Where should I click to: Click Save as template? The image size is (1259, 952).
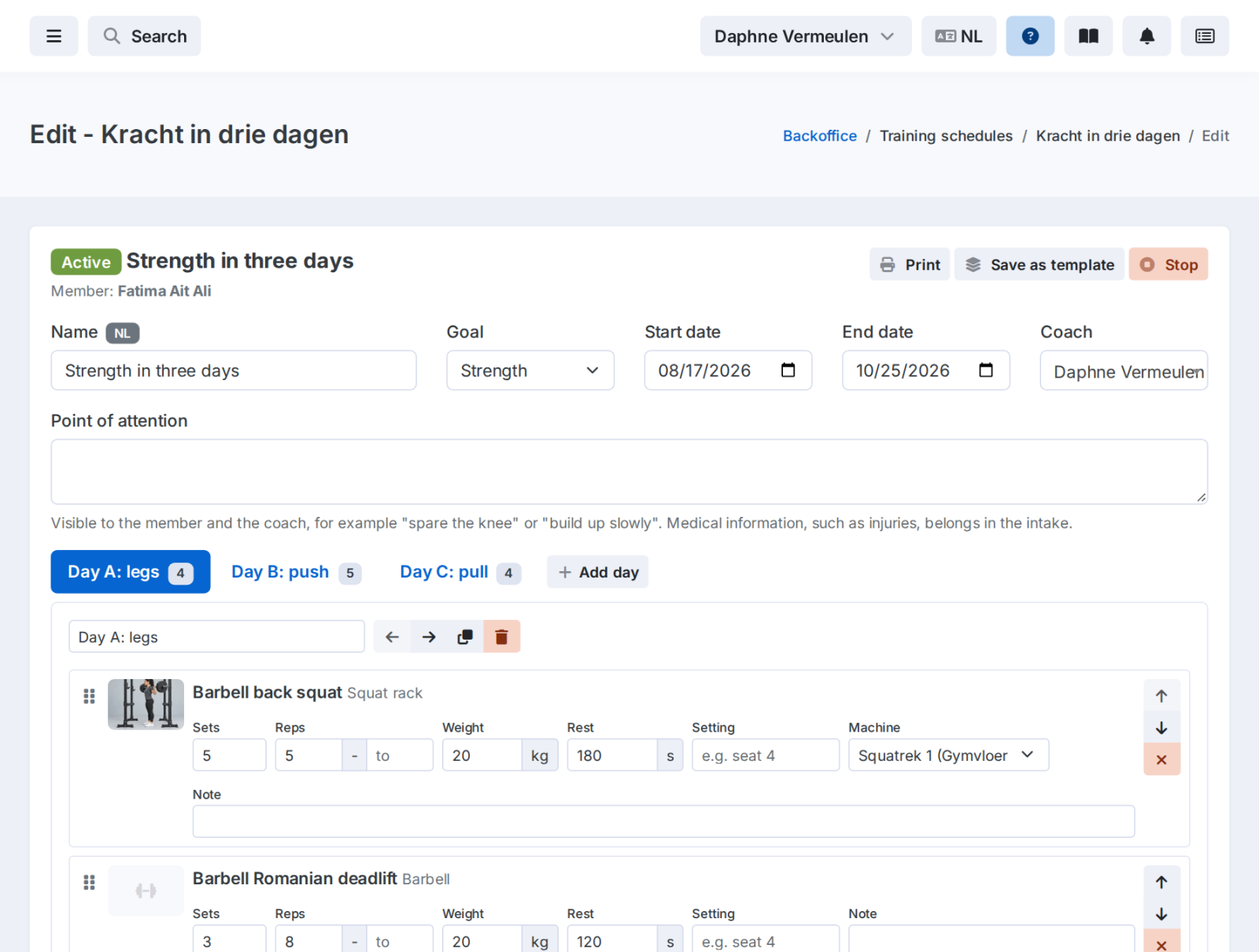(1039, 264)
